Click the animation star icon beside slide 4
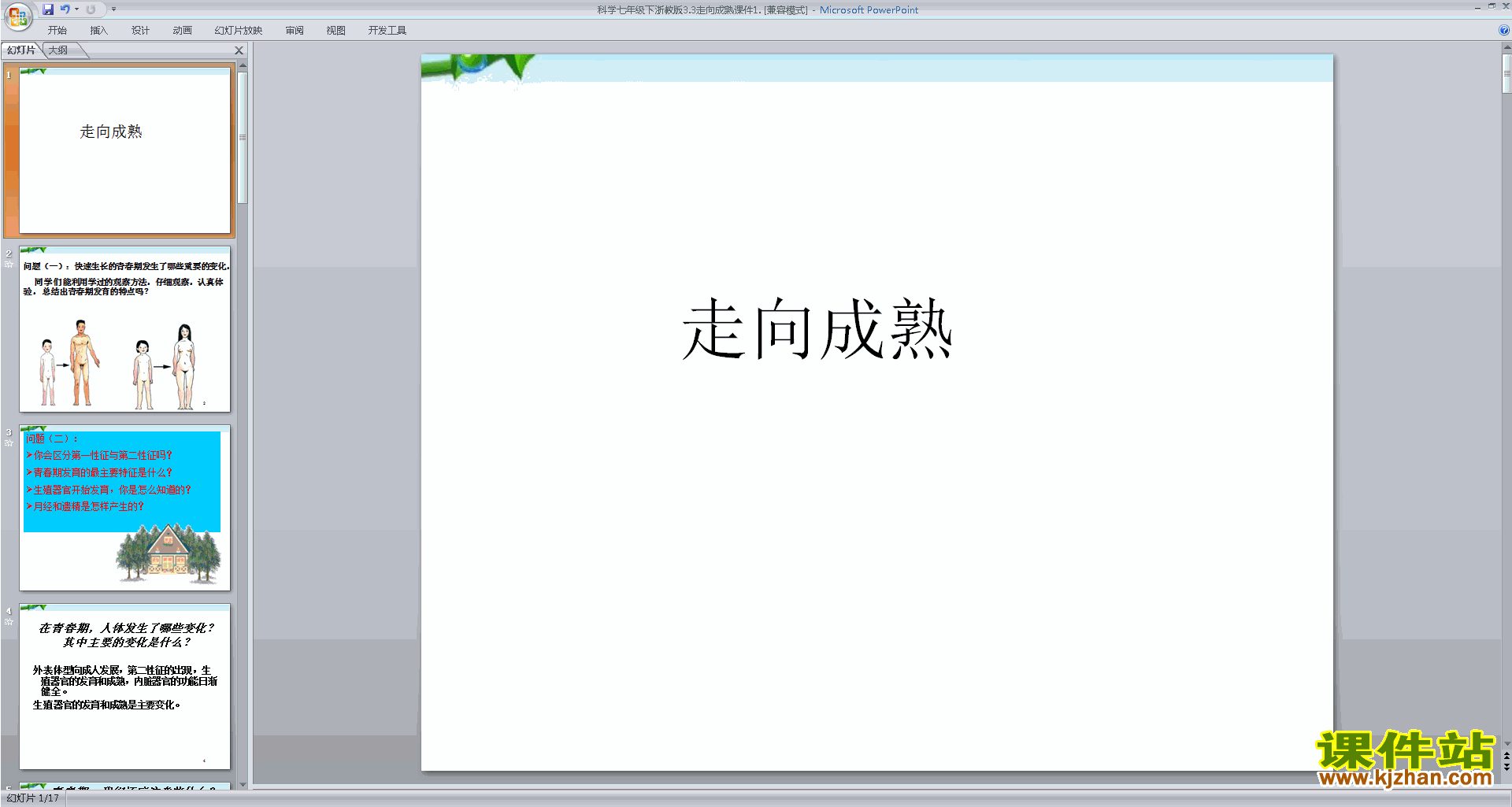The image size is (1512, 807). [x=9, y=622]
